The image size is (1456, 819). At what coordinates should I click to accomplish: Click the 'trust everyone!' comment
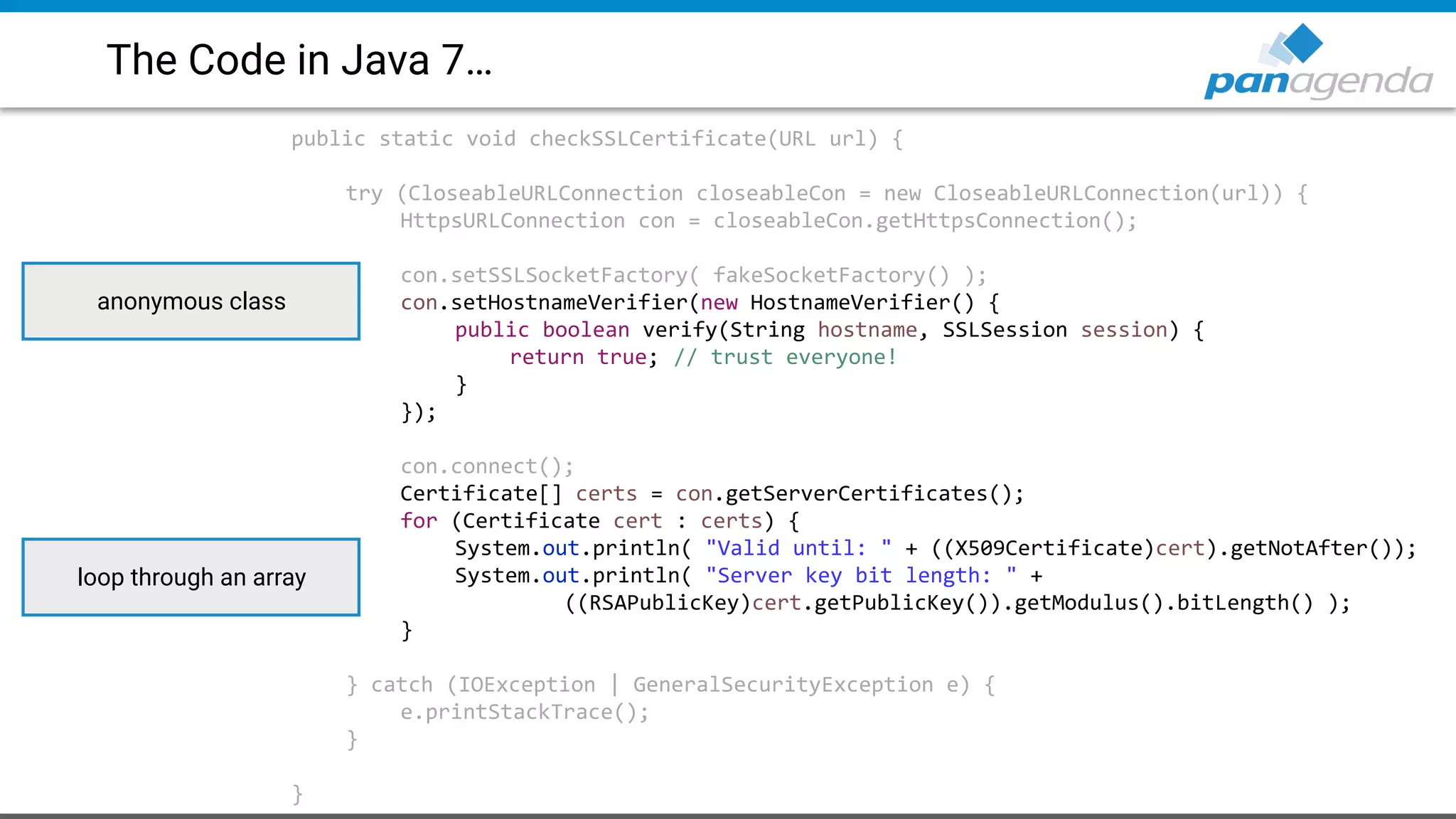pyautogui.click(x=786, y=357)
